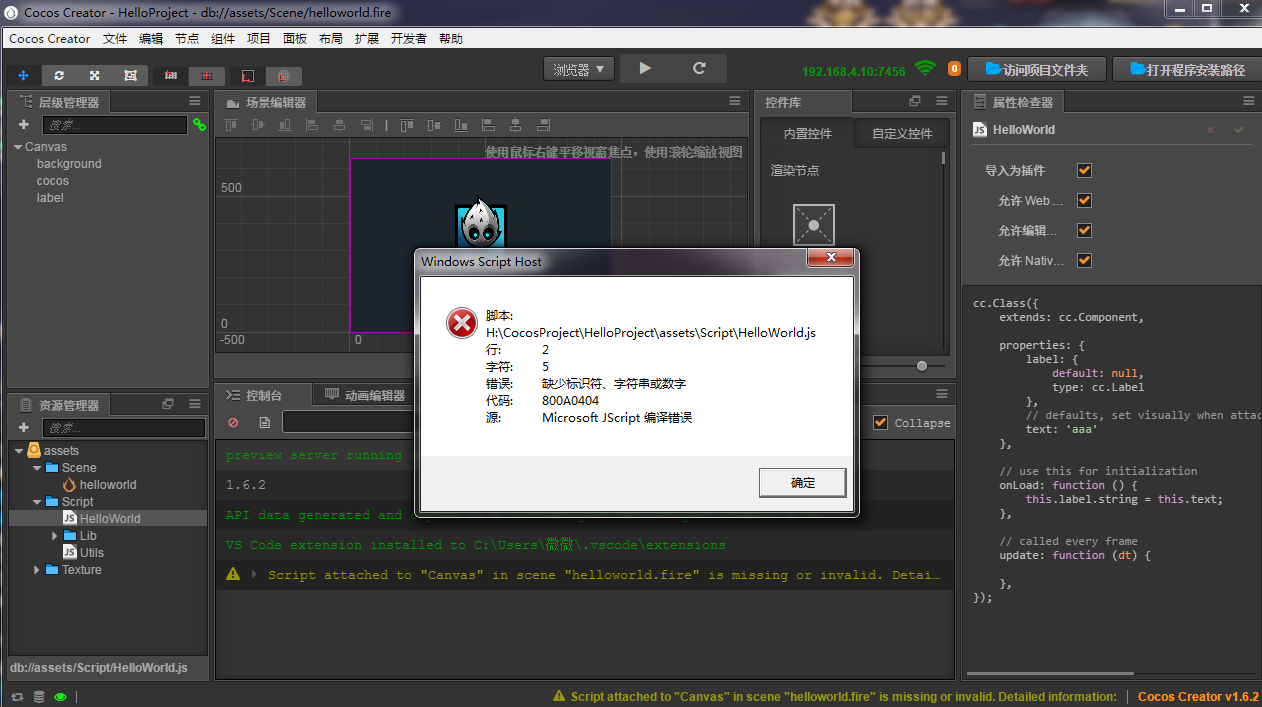Switch to the console tab
This screenshot has height=707, width=1262.
pyautogui.click(x=263, y=395)
